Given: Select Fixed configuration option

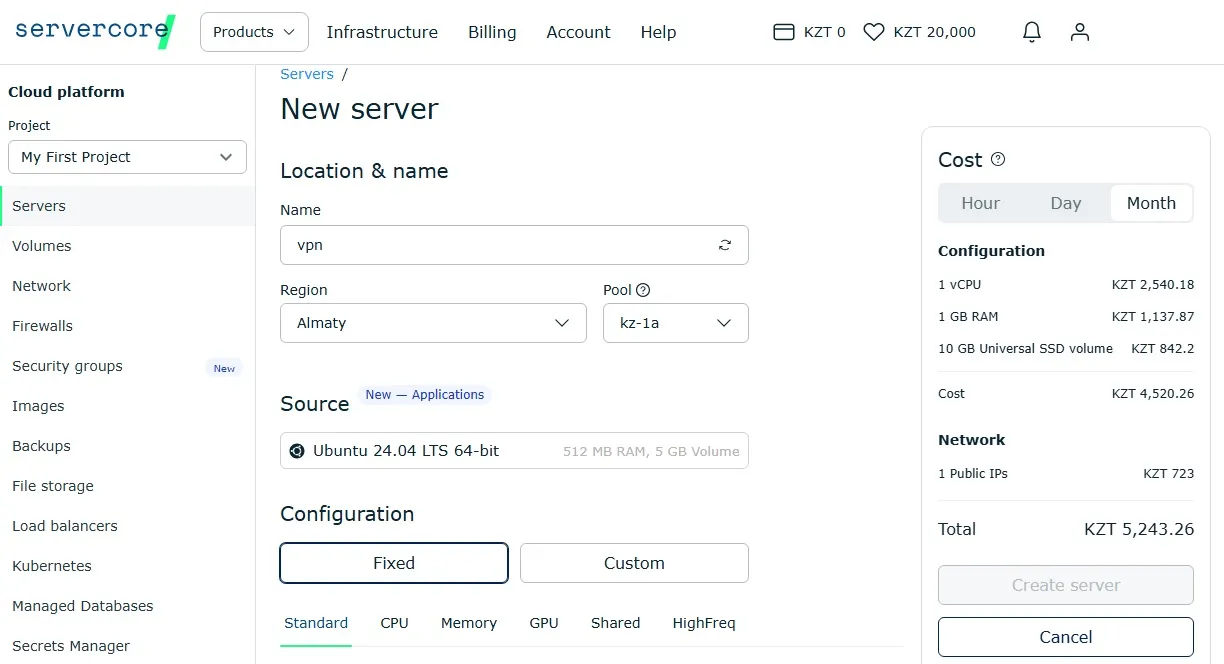Looking at the screenshot, I should tap(394, 563).
